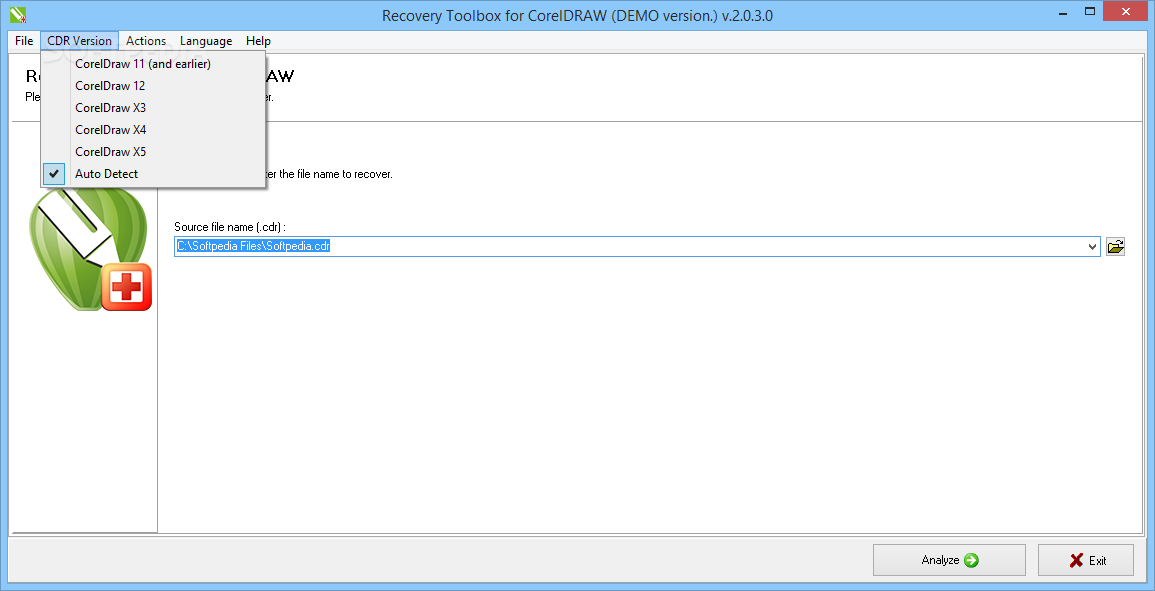Close the CDR Version menu header
This screenshot has height=591, width=1155.
pyautogui.click(x=80, y=41)
